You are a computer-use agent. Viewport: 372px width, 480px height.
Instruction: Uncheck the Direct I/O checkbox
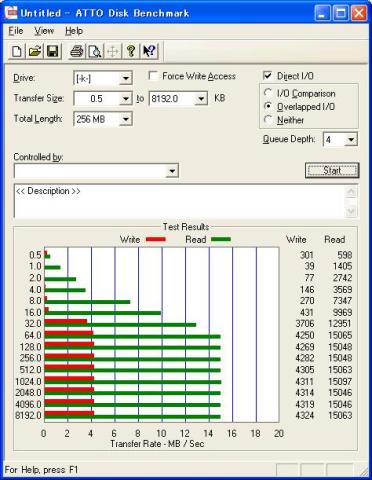pyautogui.click(x=268, y=75)
